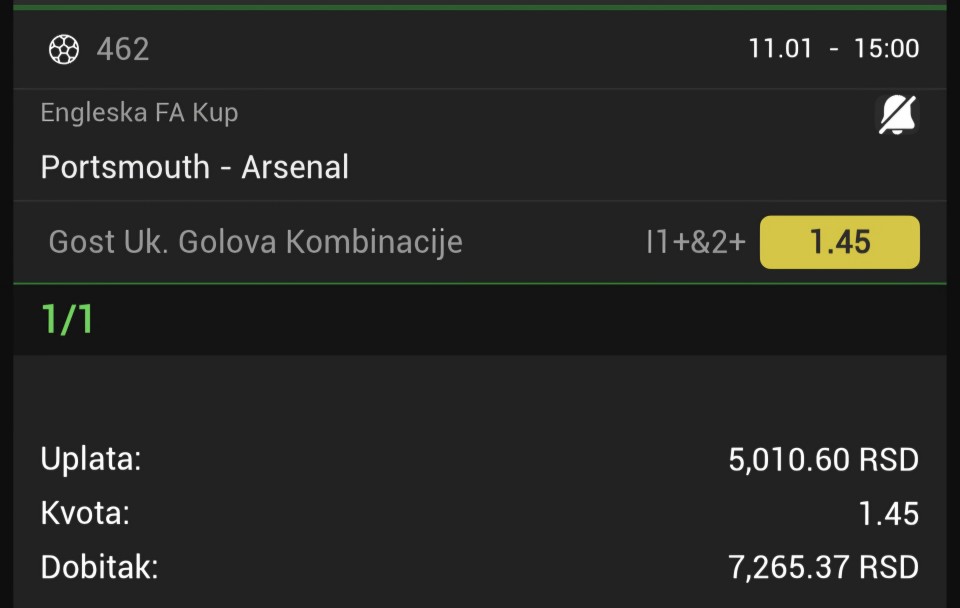Click the match date 11.01
This screenshot has width=960, height=608.
[x=780, y=49]
